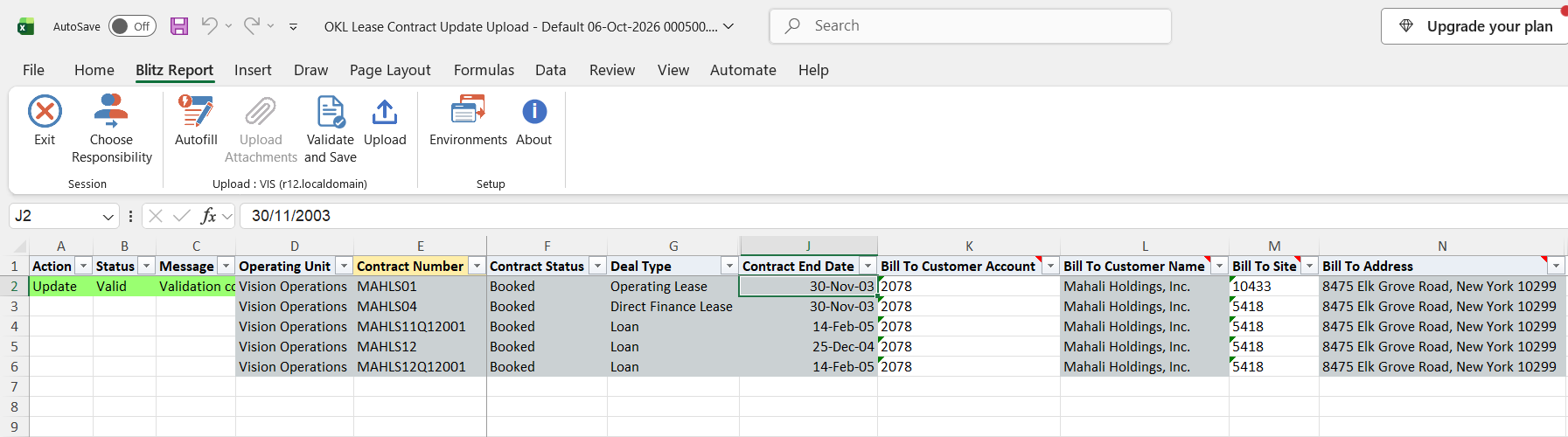Open Message column filter dropdown
Image resolution: width=1568 pixels, height=437 pixels.
click(x=226, y=266)
